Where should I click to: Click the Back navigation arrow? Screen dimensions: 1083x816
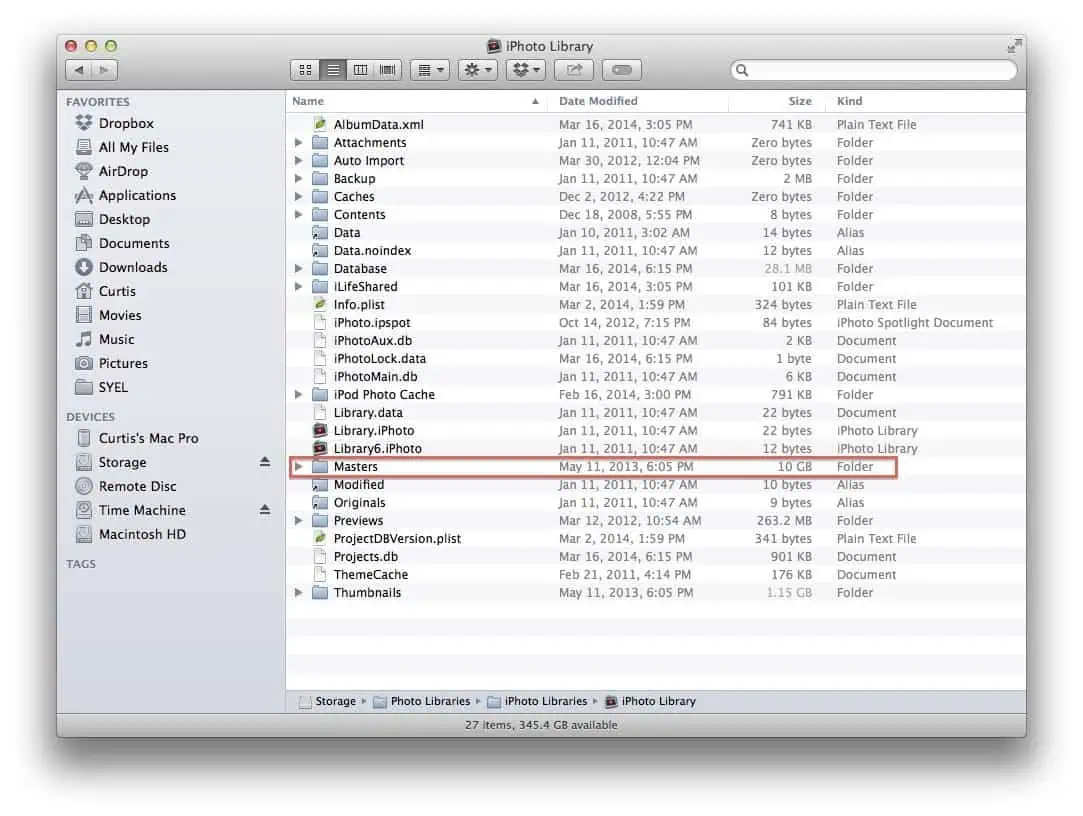(79, 70)
